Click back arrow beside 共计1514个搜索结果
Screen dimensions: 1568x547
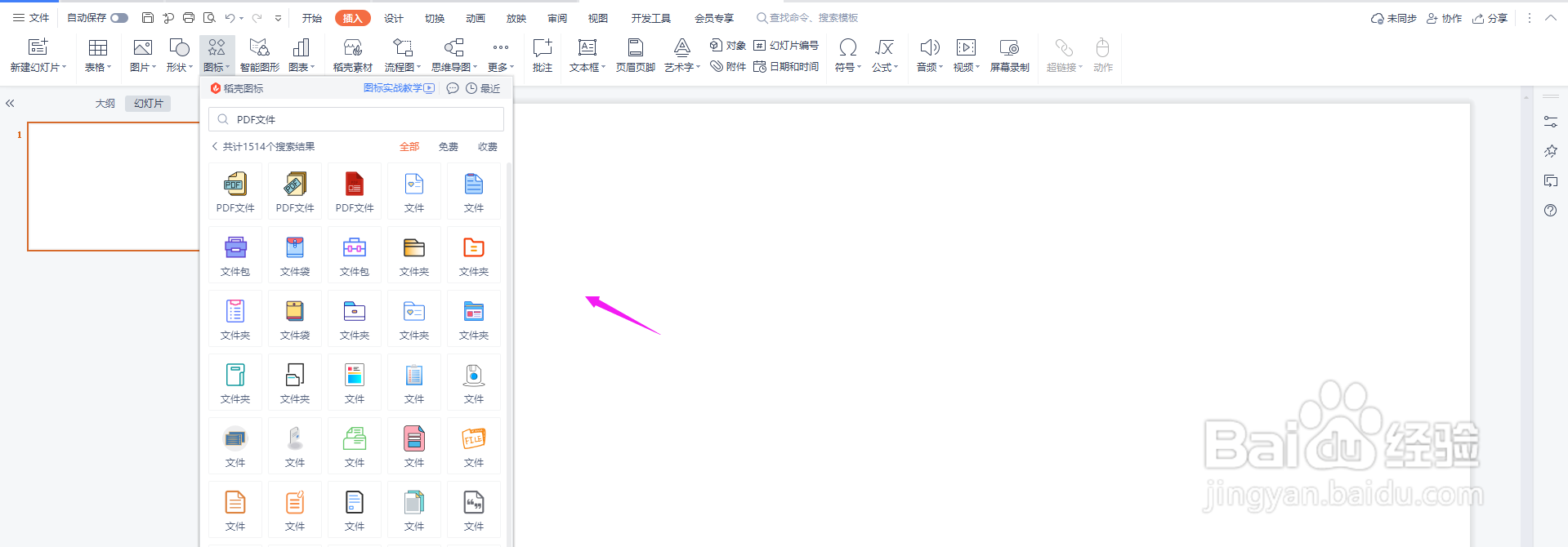click(x=215, y=147)
